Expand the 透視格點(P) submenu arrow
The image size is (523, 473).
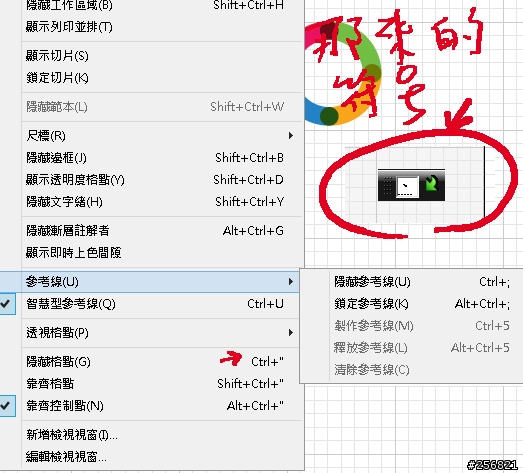[291, 333]
